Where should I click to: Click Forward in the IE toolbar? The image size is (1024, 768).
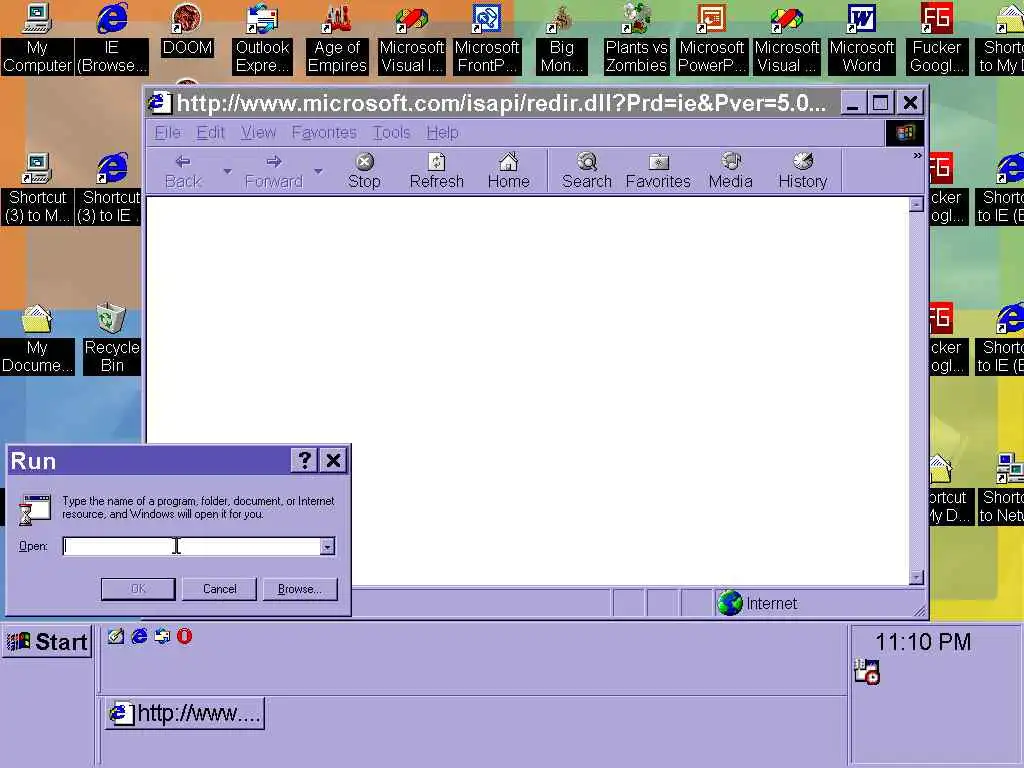tap(274, 172)
